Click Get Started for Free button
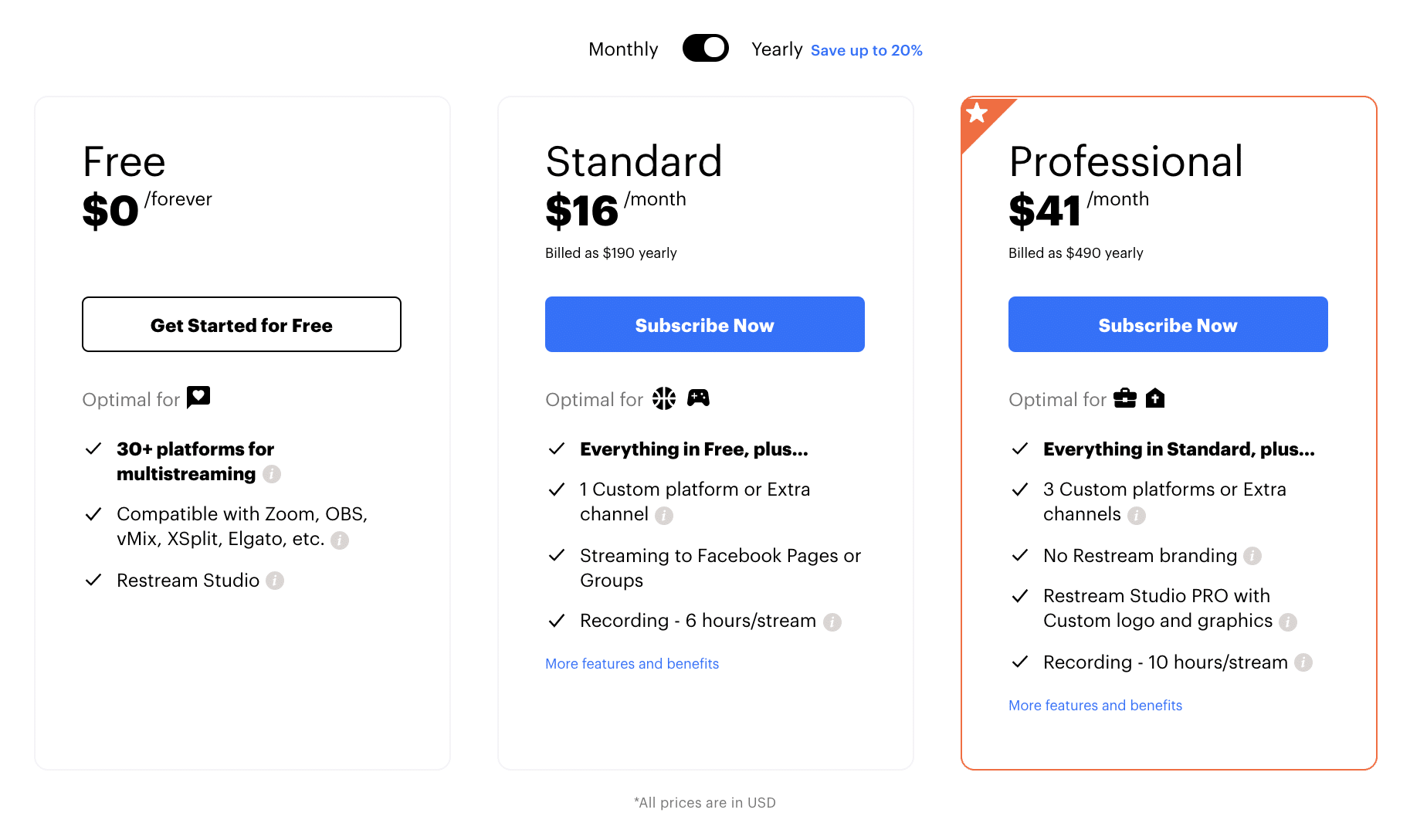1410x840 pixels. point(242,324)
